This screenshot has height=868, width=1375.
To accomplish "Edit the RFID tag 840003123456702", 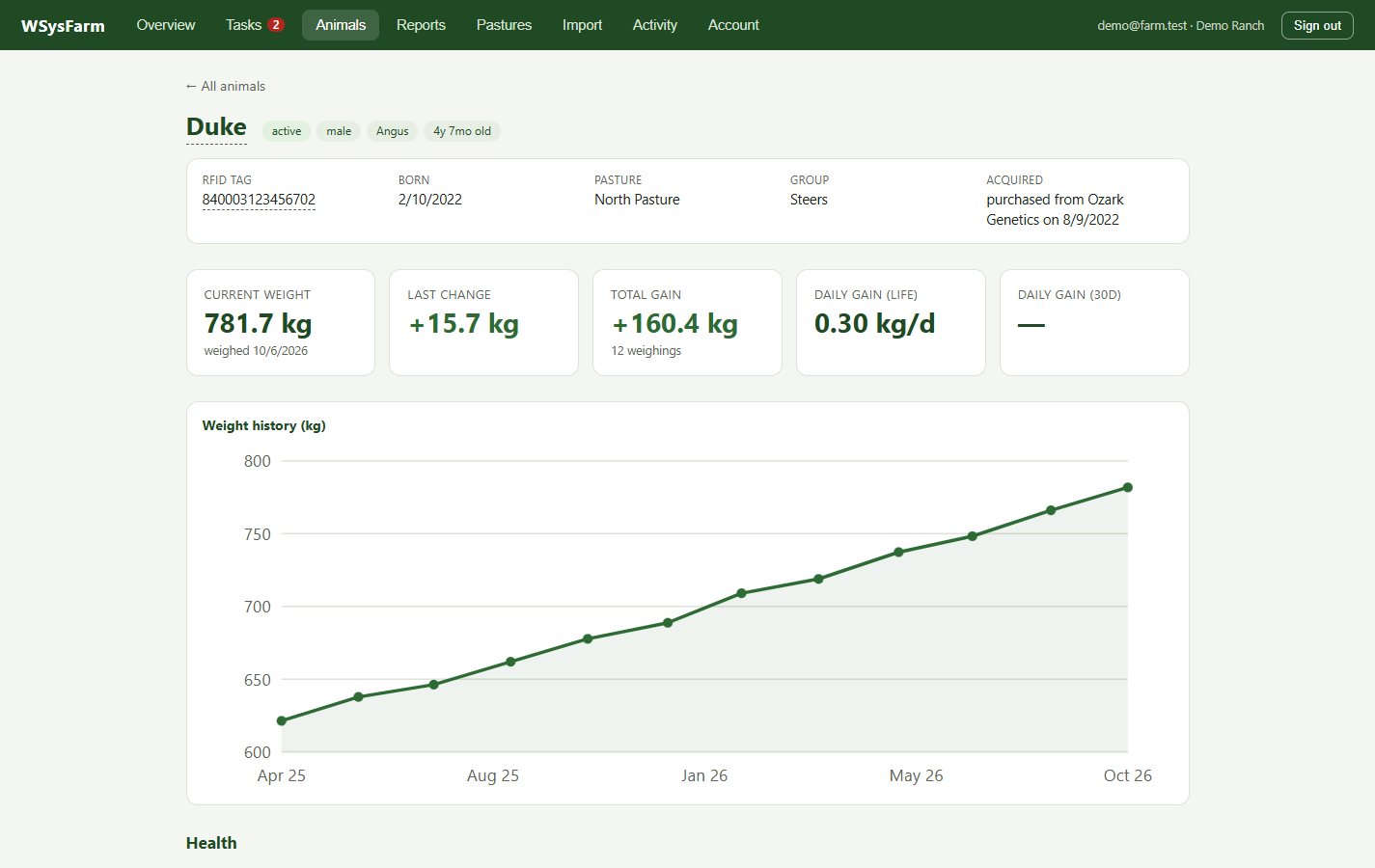I will (259, 200).
